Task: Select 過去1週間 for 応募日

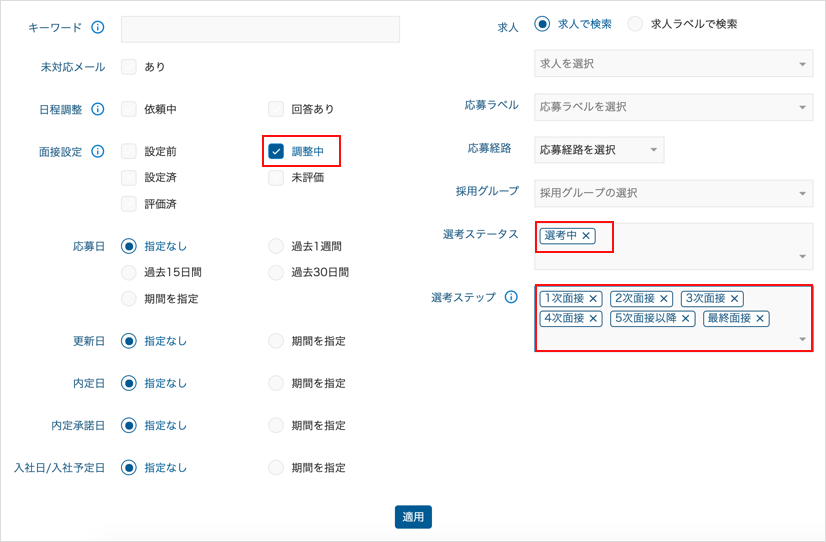Action: click(x=276, y=246)
